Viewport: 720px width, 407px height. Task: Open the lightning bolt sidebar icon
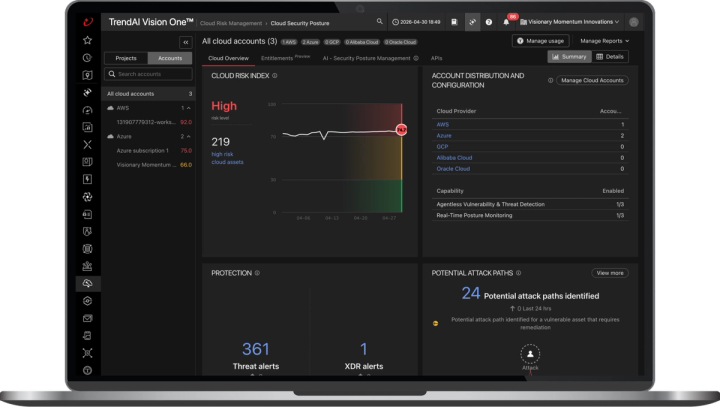tap(87, 179)
